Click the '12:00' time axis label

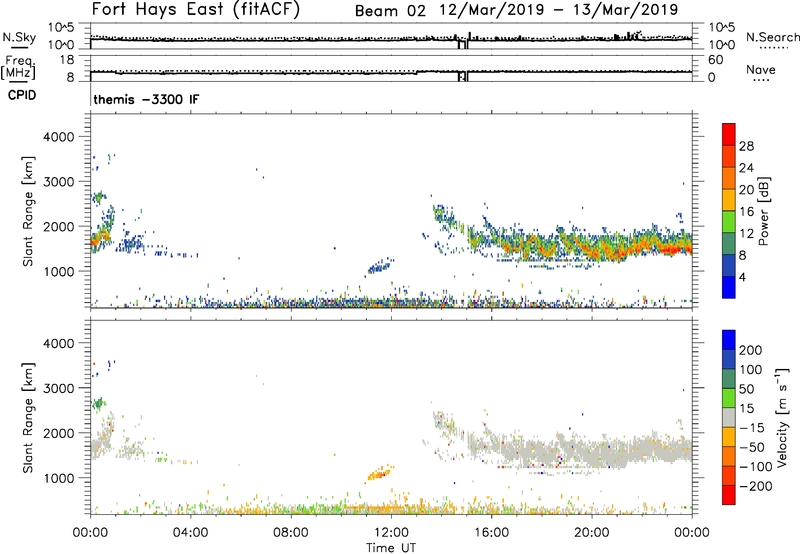[x=391, y=533]
